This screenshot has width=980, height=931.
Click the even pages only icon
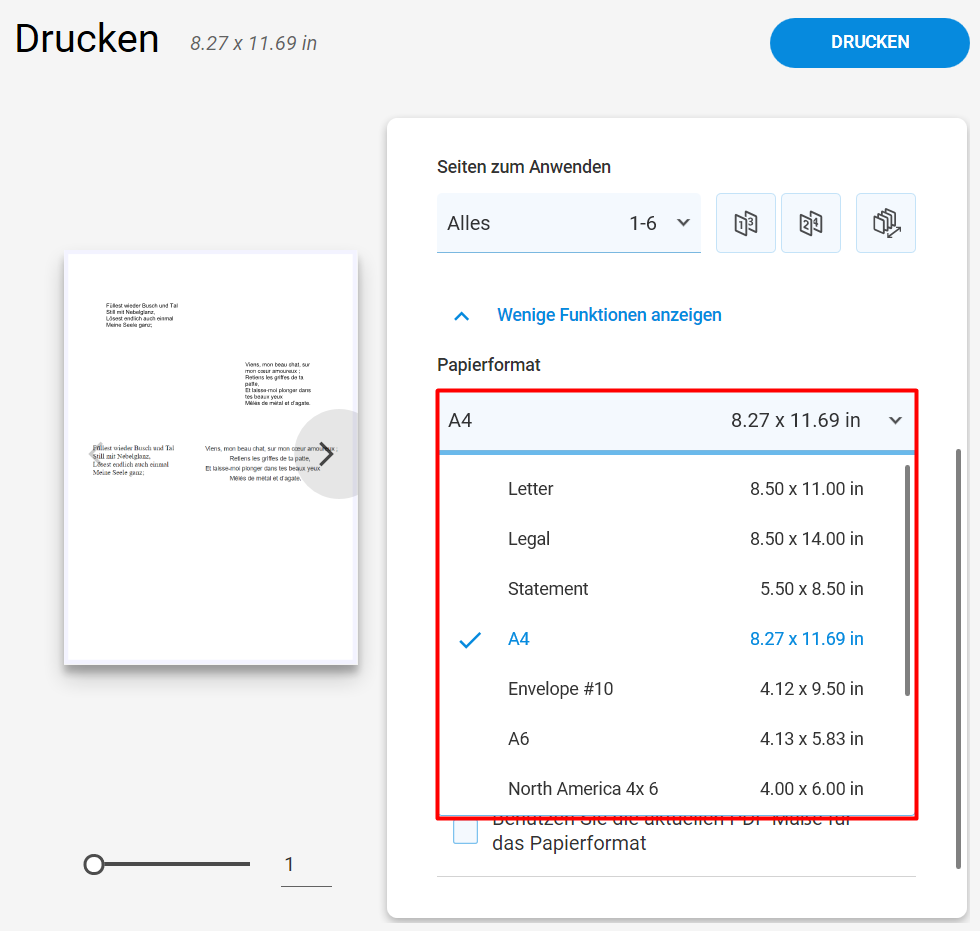(x=811, y=223)
